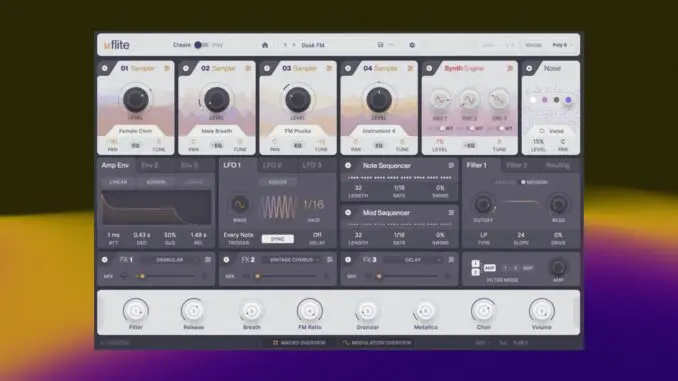Click the LINEAR button in Amp Env
This screenshot has height=381, width=678.
click(118, 182)
